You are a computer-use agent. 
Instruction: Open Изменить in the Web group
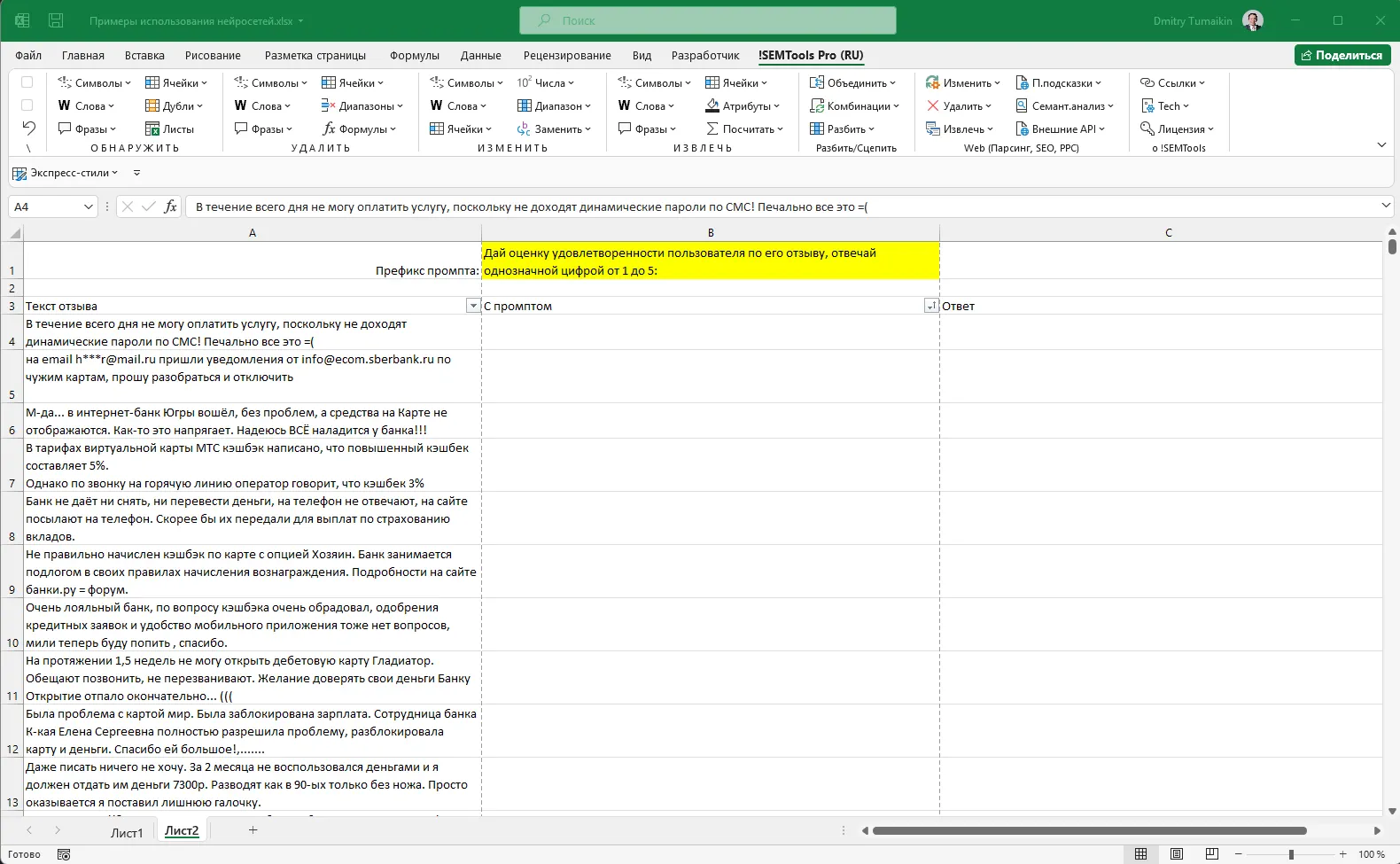point(963,82)
